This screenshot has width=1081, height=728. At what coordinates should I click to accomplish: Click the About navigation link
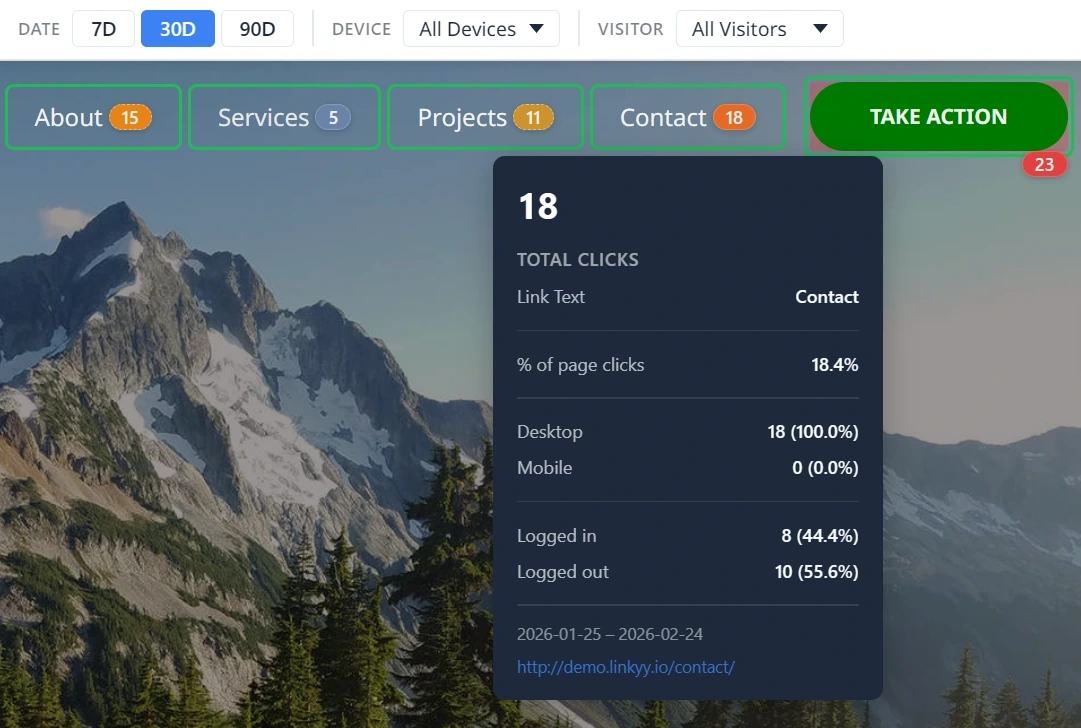coord(69,118)
